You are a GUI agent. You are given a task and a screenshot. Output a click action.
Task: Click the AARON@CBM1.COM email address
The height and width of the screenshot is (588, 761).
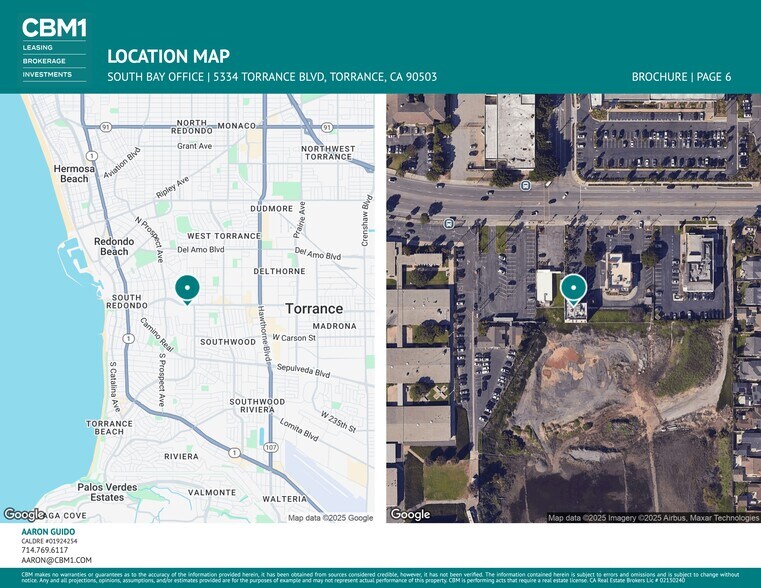coord(56,561)
